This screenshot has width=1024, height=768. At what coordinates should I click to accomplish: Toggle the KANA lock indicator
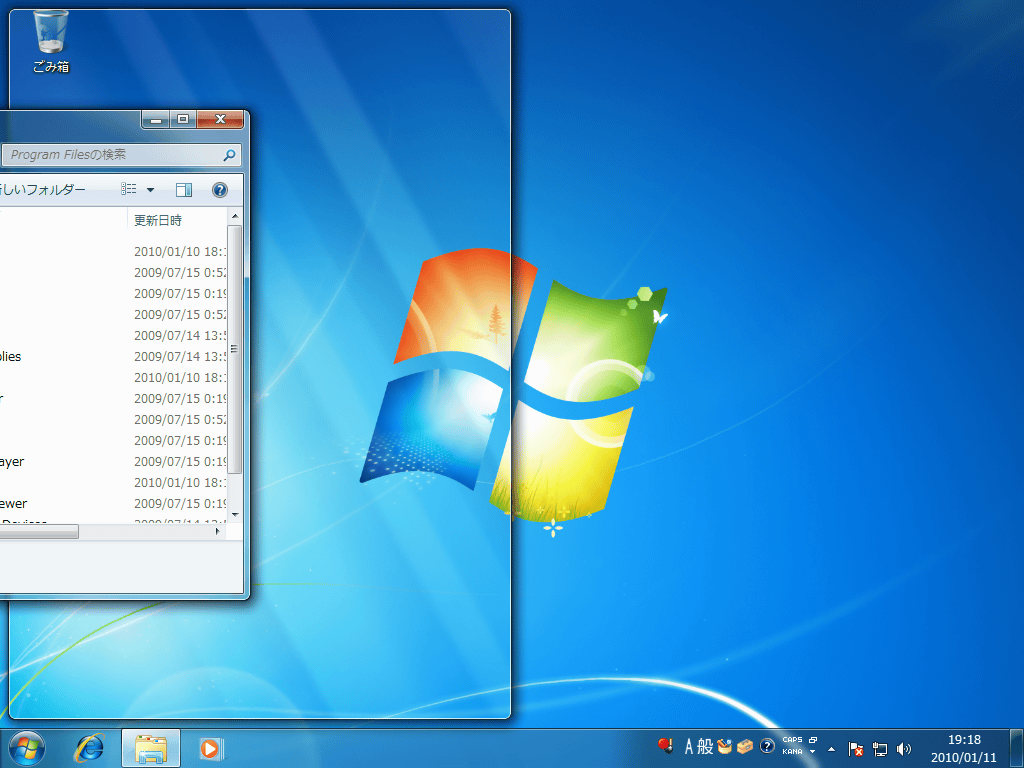click(792, 752)
